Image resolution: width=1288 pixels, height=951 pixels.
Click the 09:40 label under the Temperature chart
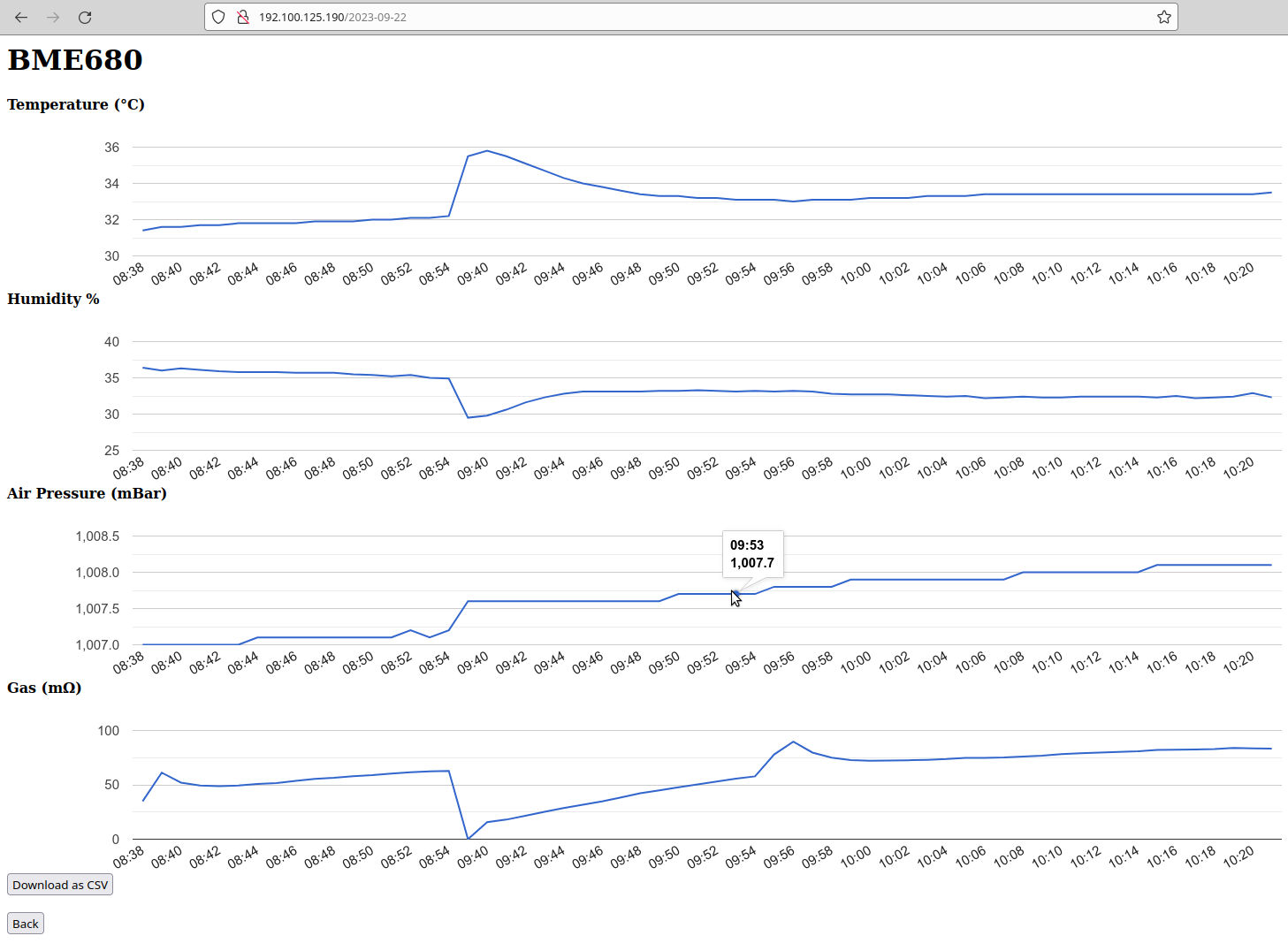(473, 274)
